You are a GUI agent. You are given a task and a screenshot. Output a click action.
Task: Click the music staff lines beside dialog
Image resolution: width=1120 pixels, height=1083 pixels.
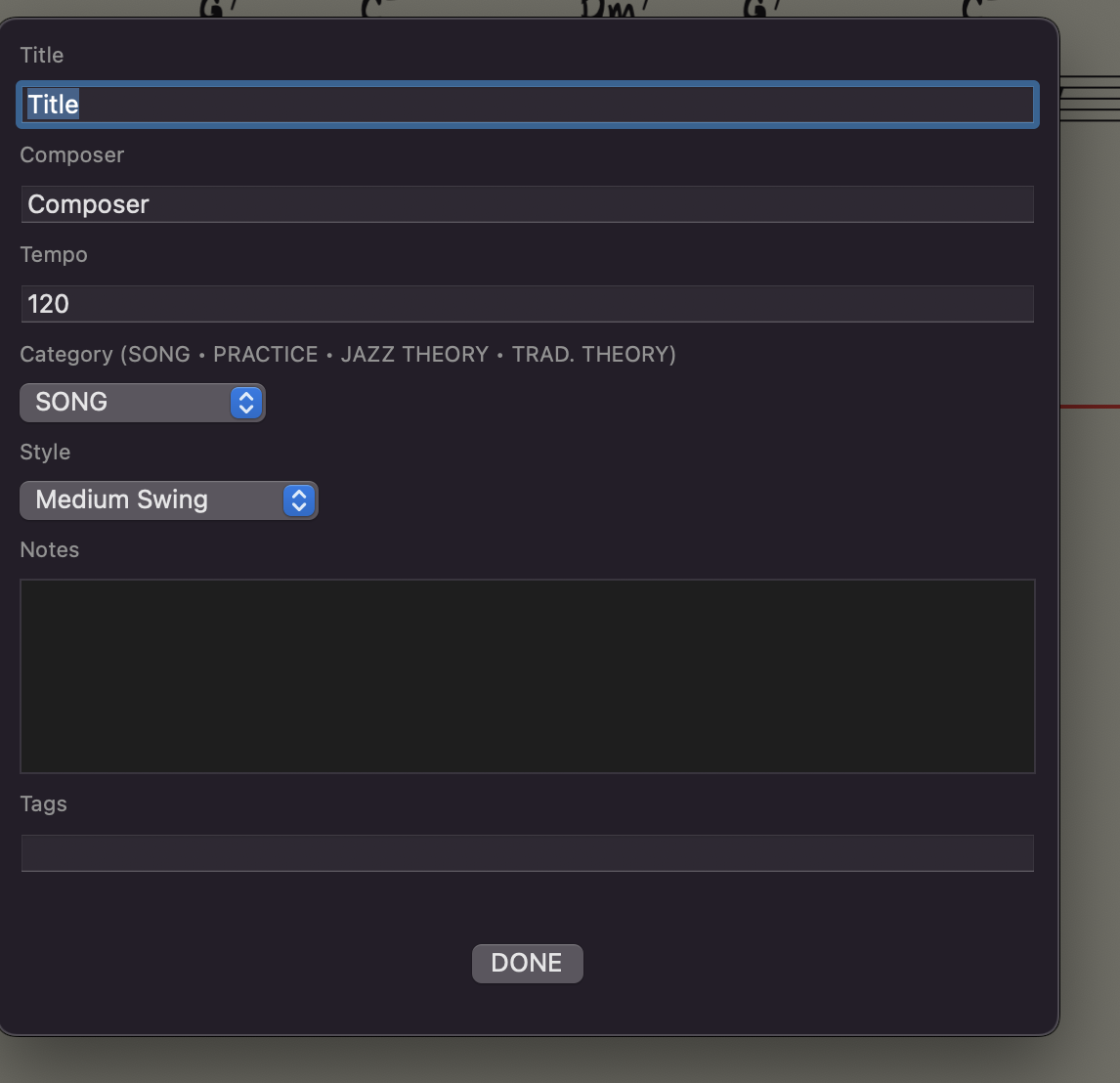1090,100
